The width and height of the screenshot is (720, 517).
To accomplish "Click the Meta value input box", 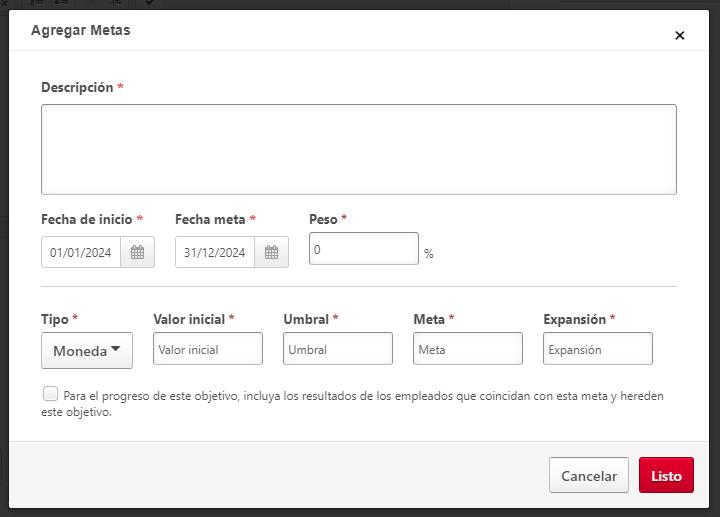I will (x=468, y=349).
